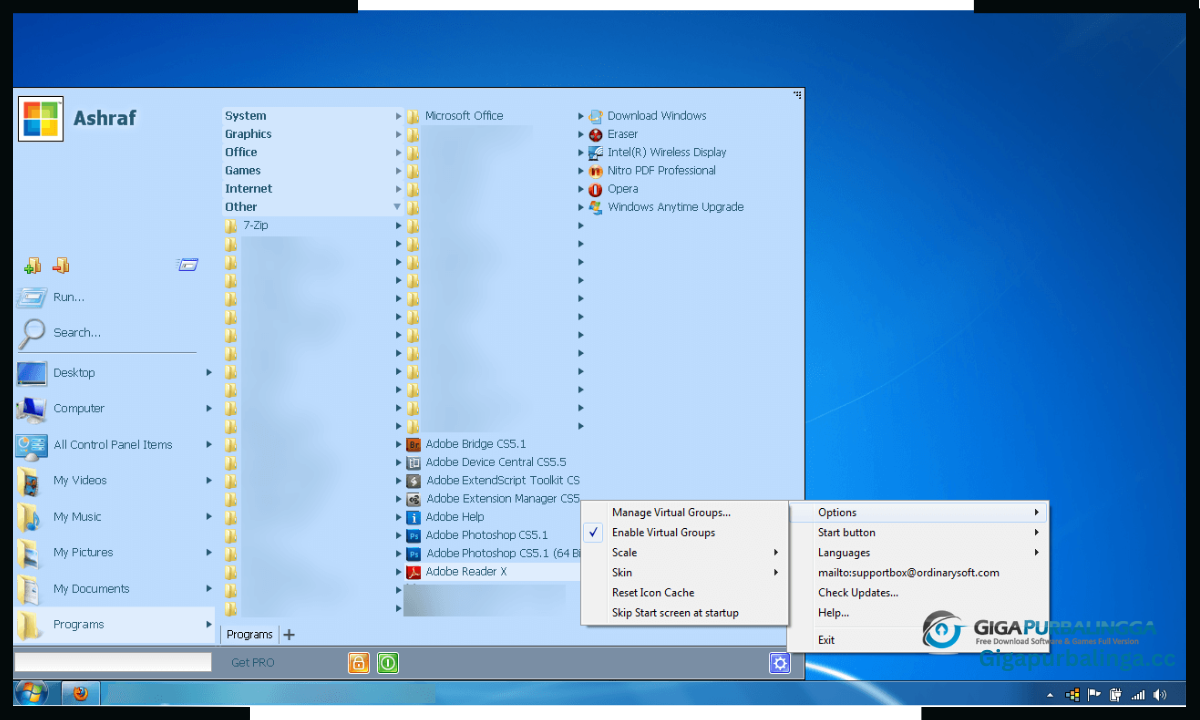Click the All Control Panel Items icon
Image resolution: width=1200 pixels, height=720 pixels.
[32, 445]
